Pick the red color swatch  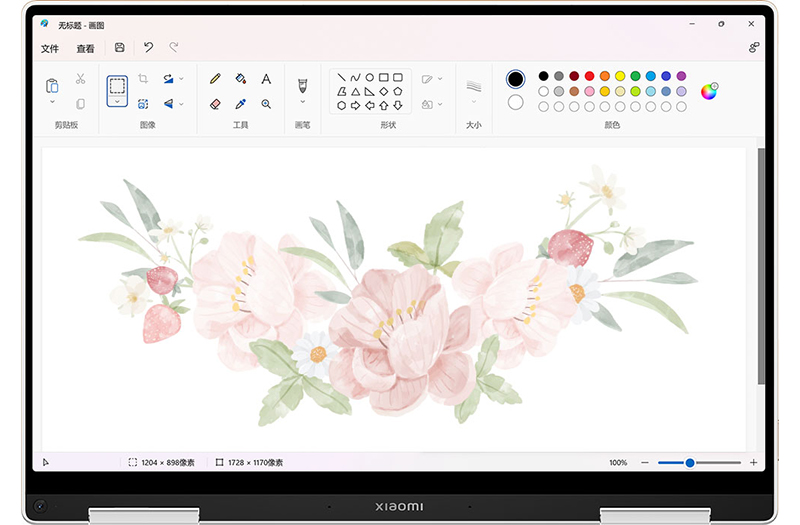pyautogui.click(x=590, y=76)
